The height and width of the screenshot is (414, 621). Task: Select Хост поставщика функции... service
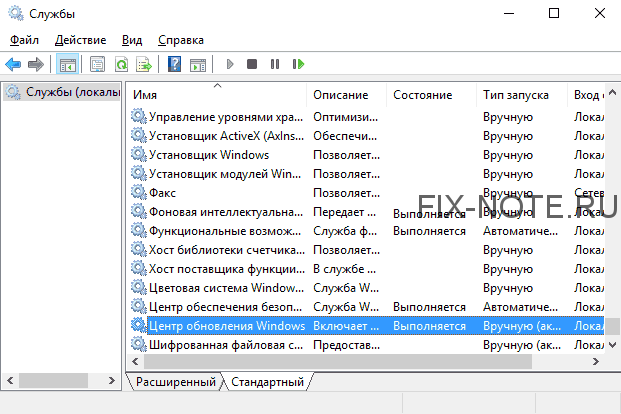(x=367, y=269)
